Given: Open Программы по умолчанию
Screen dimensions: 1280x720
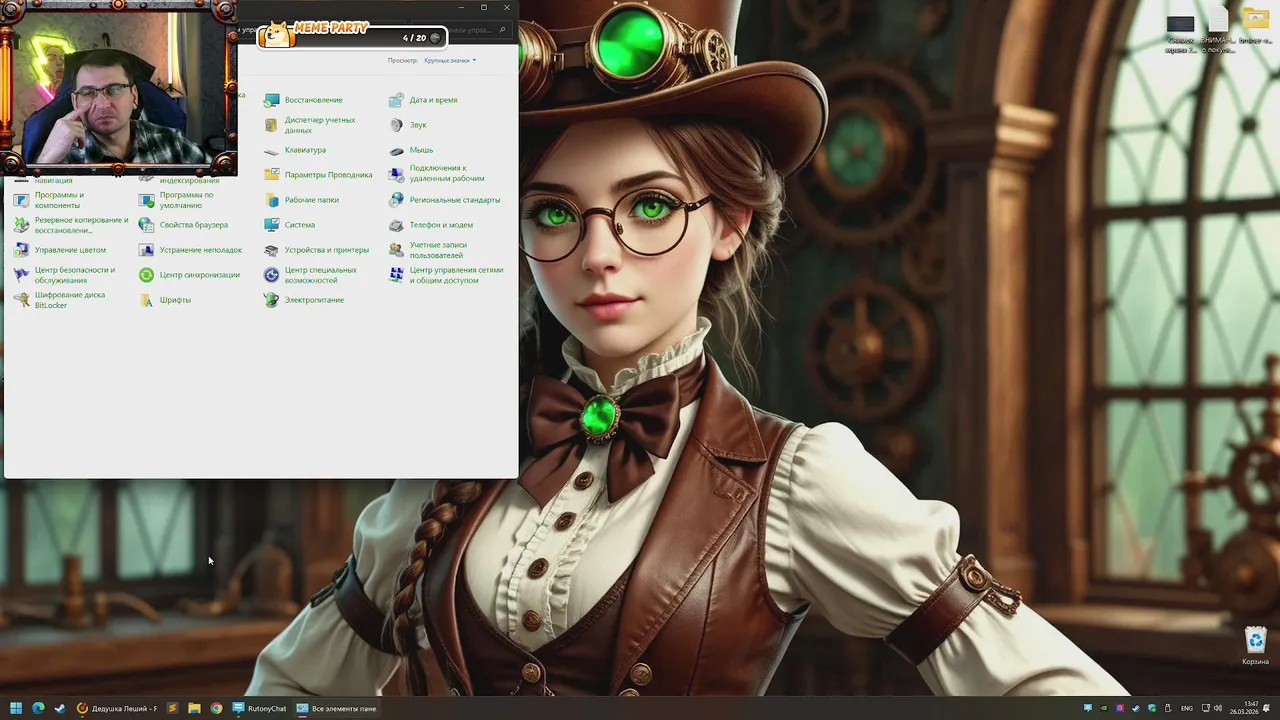Looking at the screenshot, I should (x=176, y=200).
